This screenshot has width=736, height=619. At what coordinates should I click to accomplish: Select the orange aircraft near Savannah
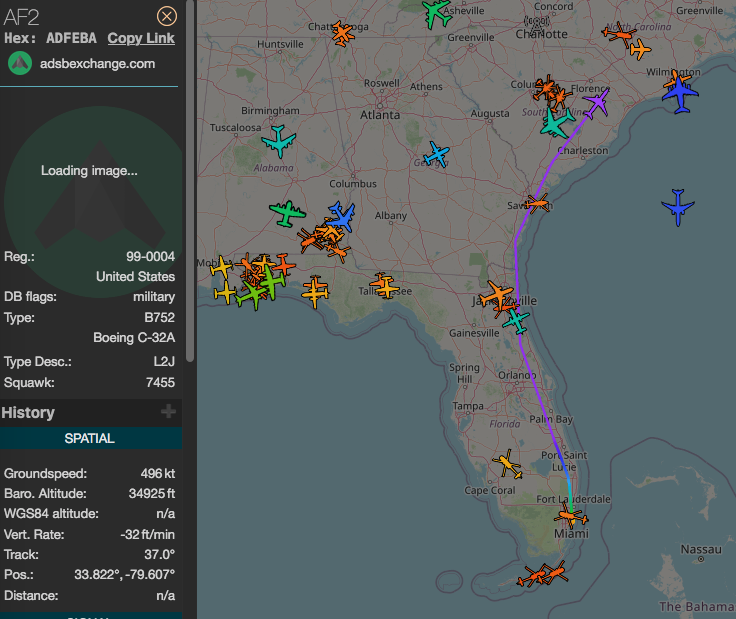click(537, 203)
